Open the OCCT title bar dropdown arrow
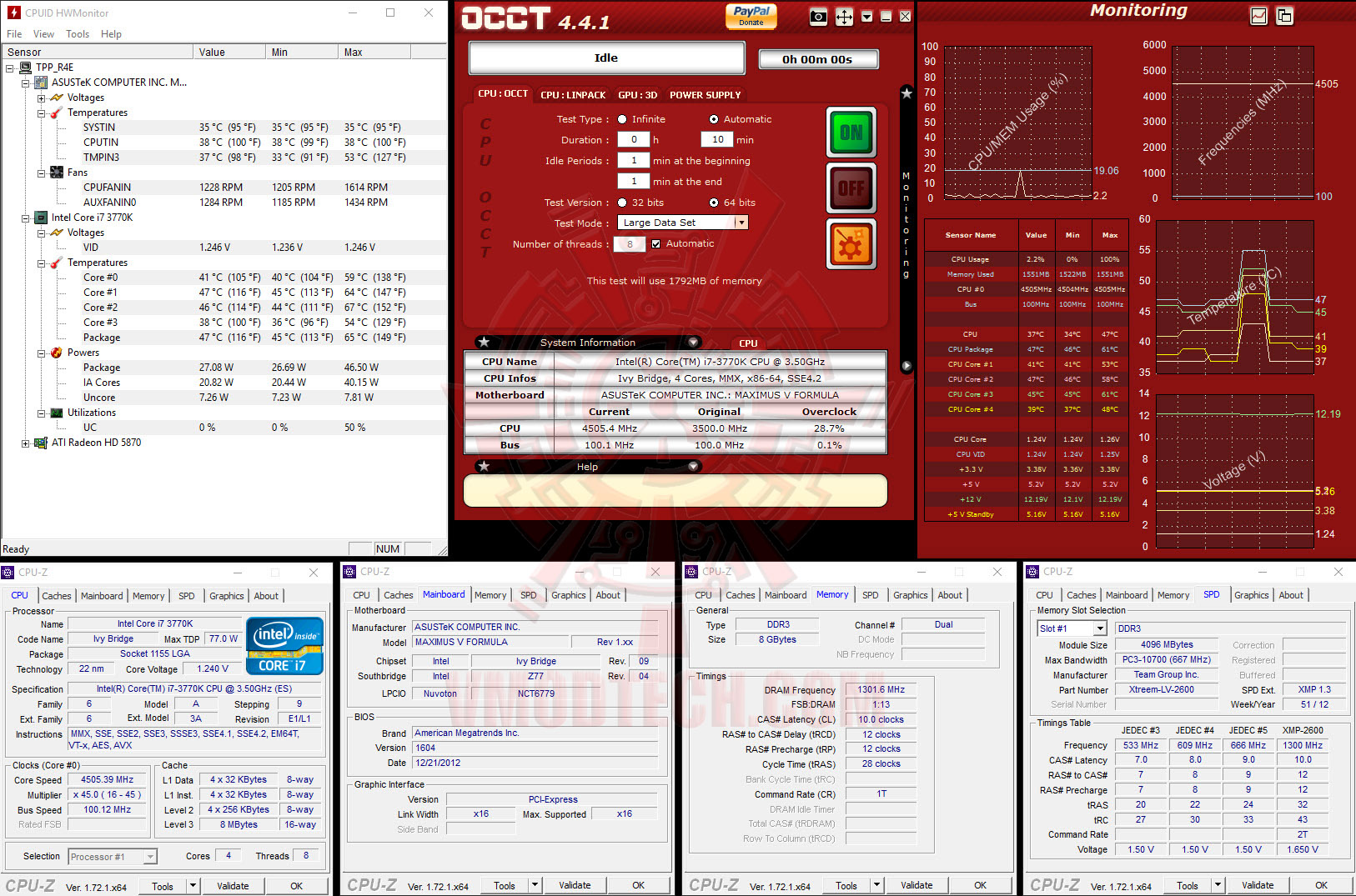Viewport: 1356px width, 896px height. [866, 17]
